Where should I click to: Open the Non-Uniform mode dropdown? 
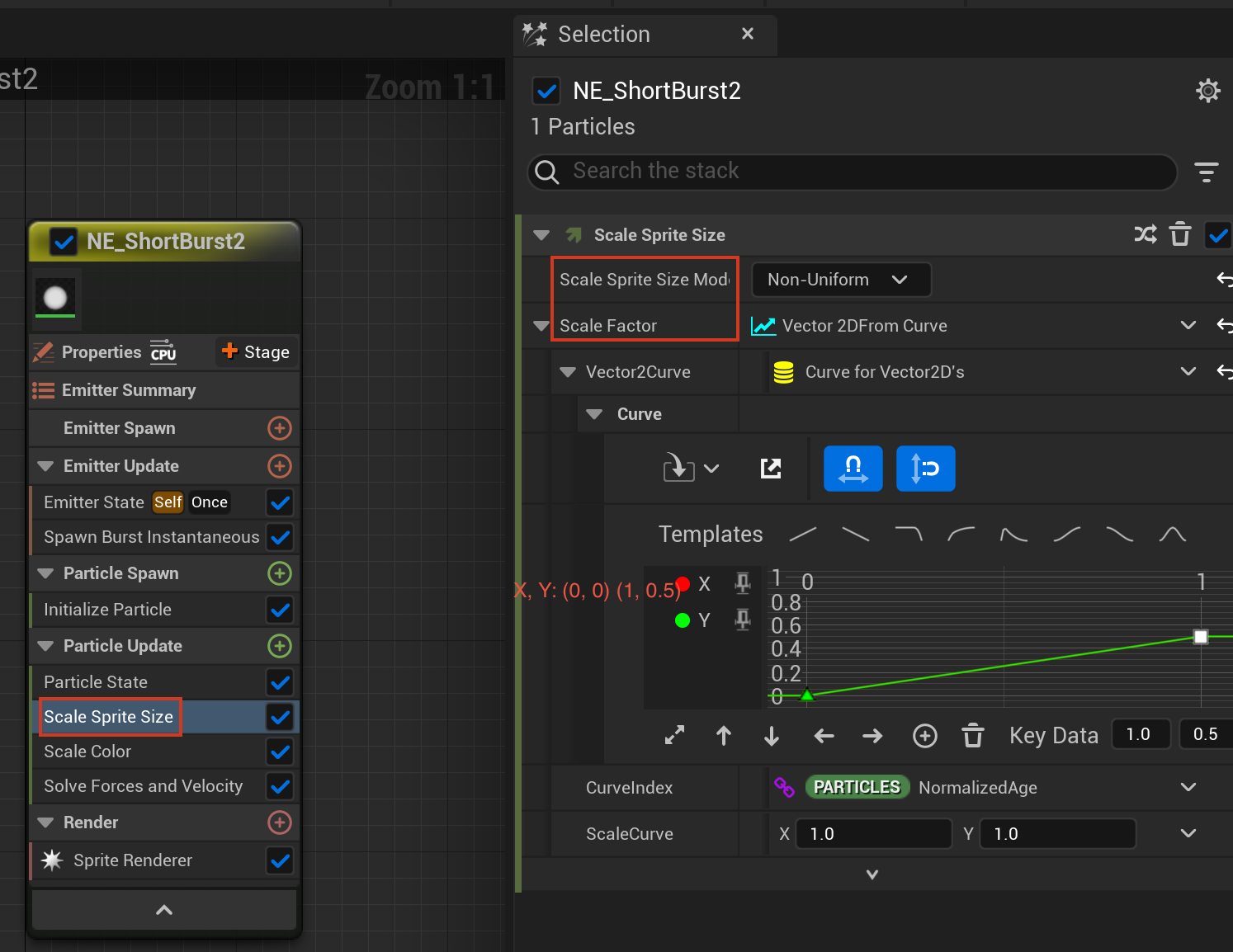pyautogui.click(x=841, y=280)
